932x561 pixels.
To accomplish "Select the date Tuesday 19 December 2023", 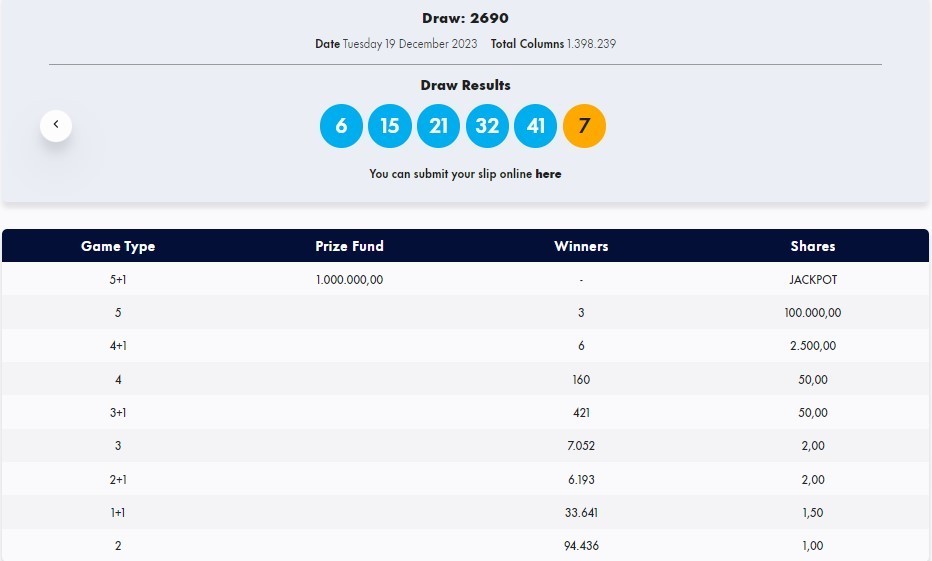I will 409,44.
